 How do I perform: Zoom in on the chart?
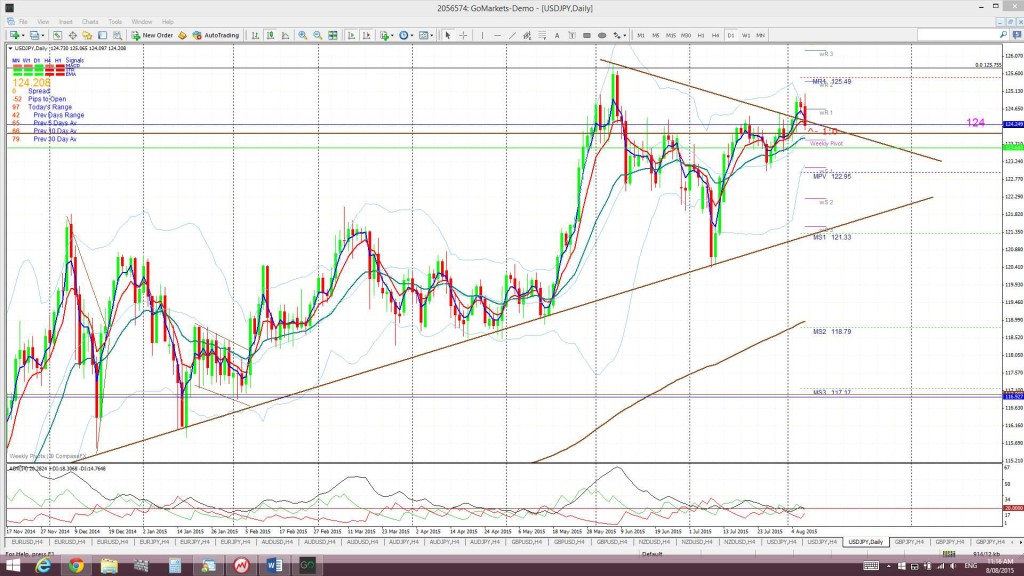pyautogui.click(x=303, y=35)
